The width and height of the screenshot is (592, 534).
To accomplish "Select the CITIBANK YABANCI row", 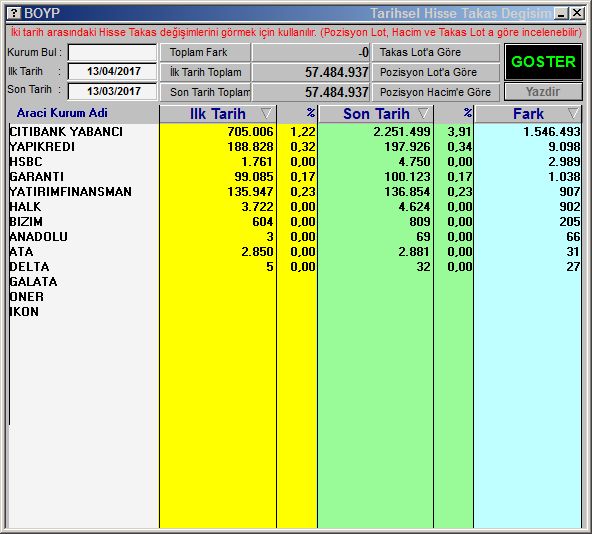I will tap(295, 131).
